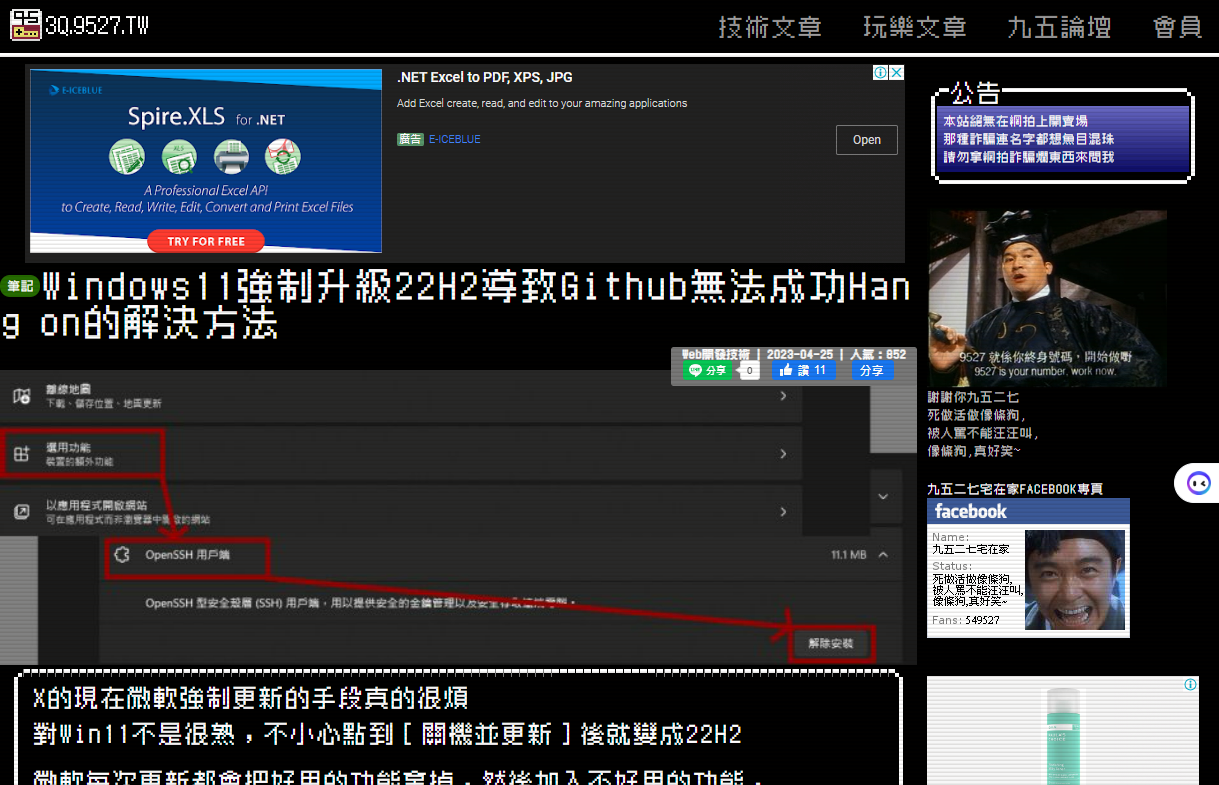Open the Windows11強制升級22H2 article title
1219x785 pixels.
456,306
